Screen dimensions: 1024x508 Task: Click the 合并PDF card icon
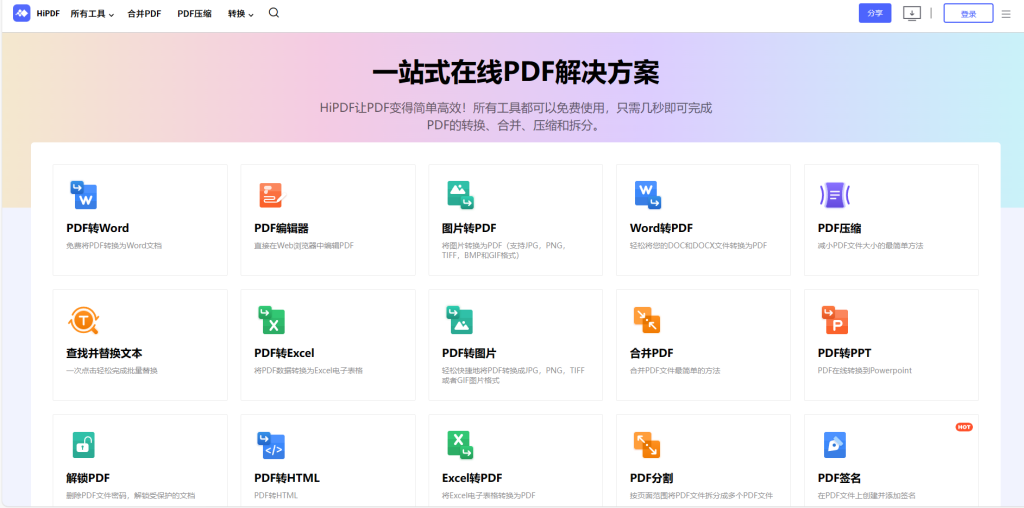[647, 320]
